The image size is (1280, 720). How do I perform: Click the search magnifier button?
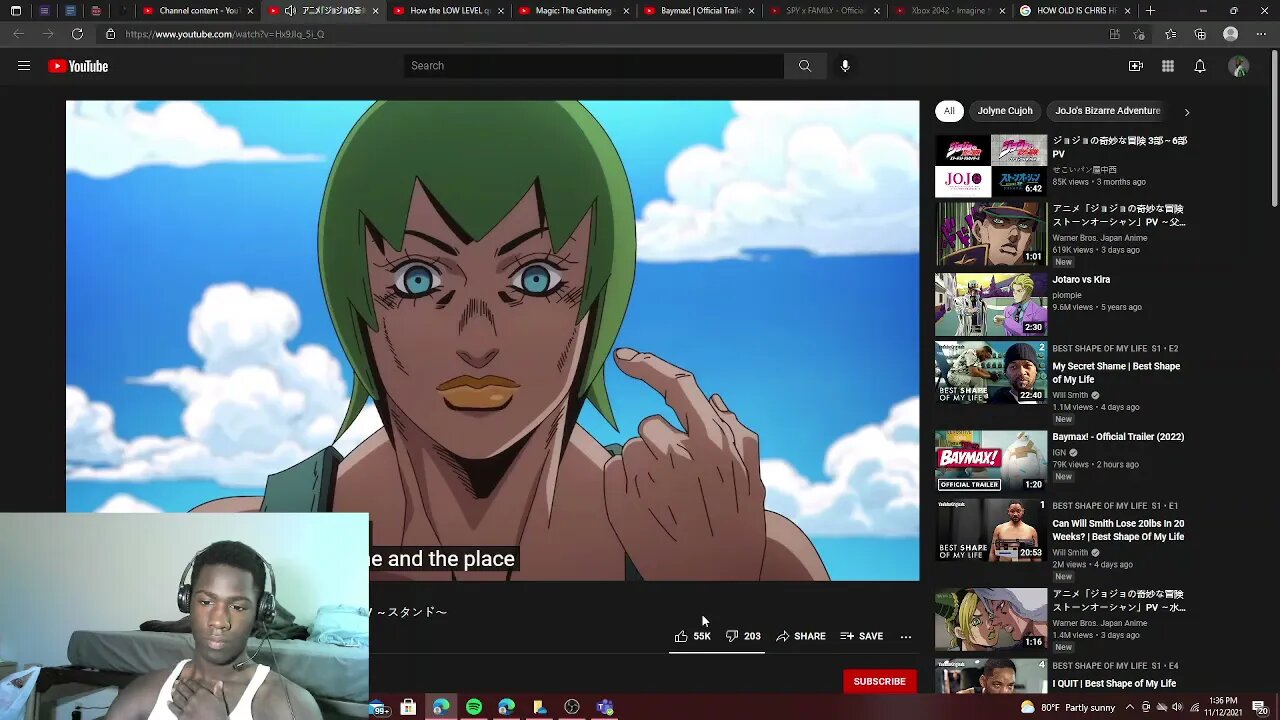pos(805,66)
